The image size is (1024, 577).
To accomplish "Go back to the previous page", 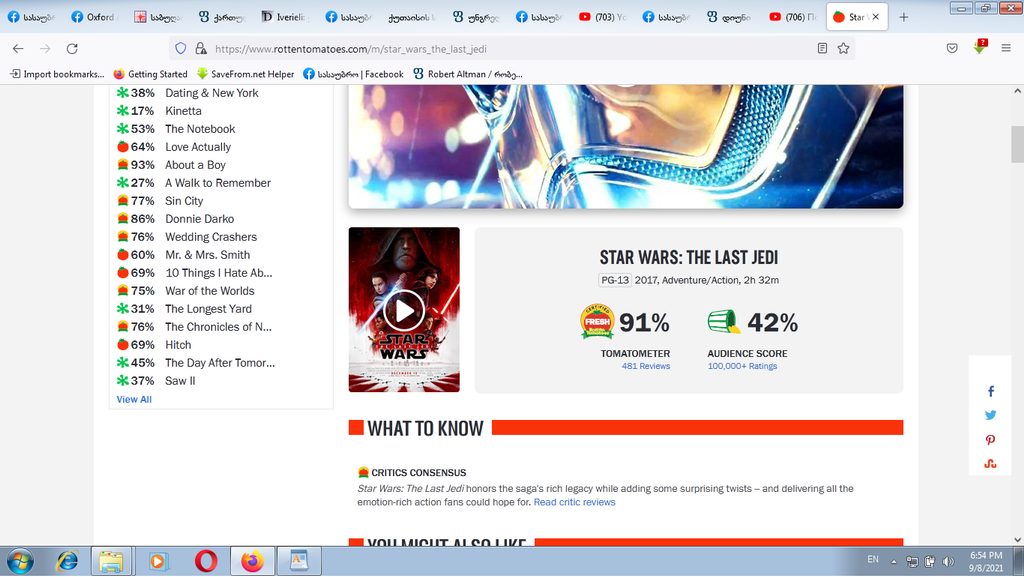I will (x=18, y=48).
